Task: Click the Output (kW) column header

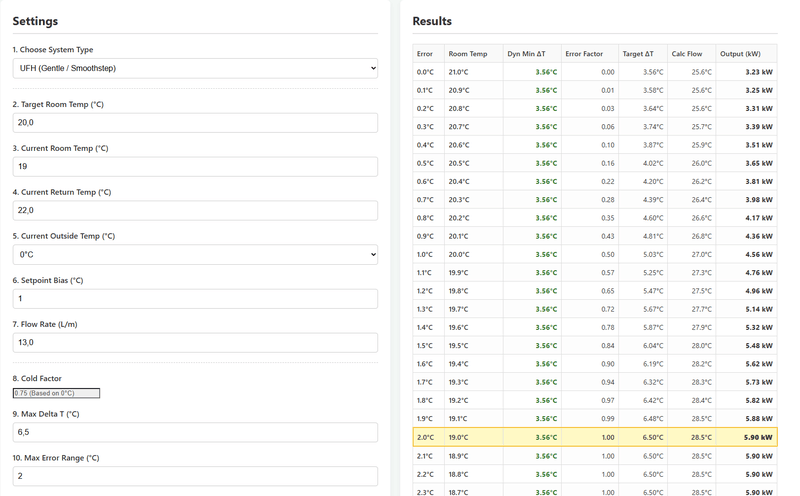Action: pos(740,54)
